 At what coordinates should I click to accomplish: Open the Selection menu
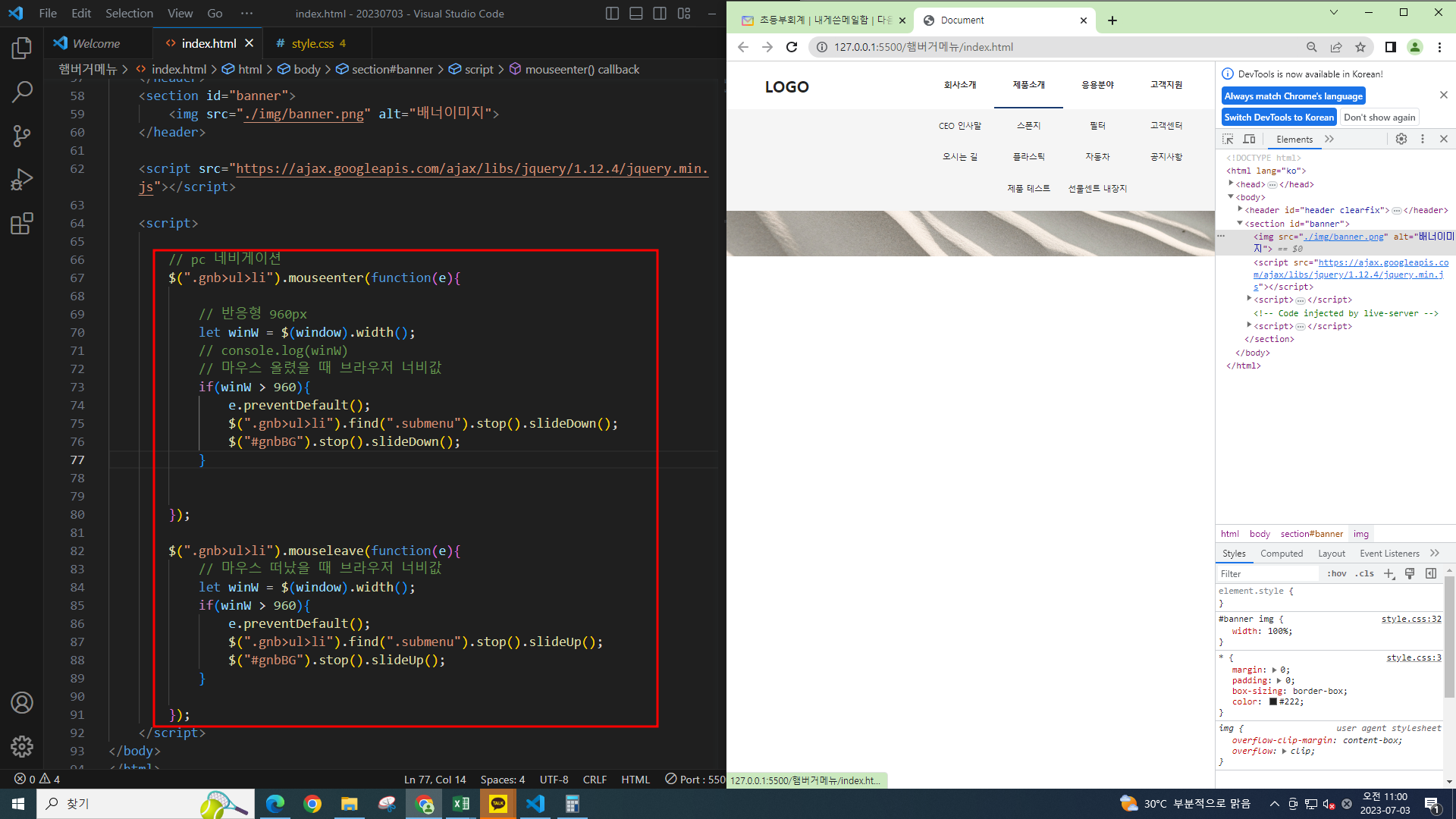click(129, 14)
